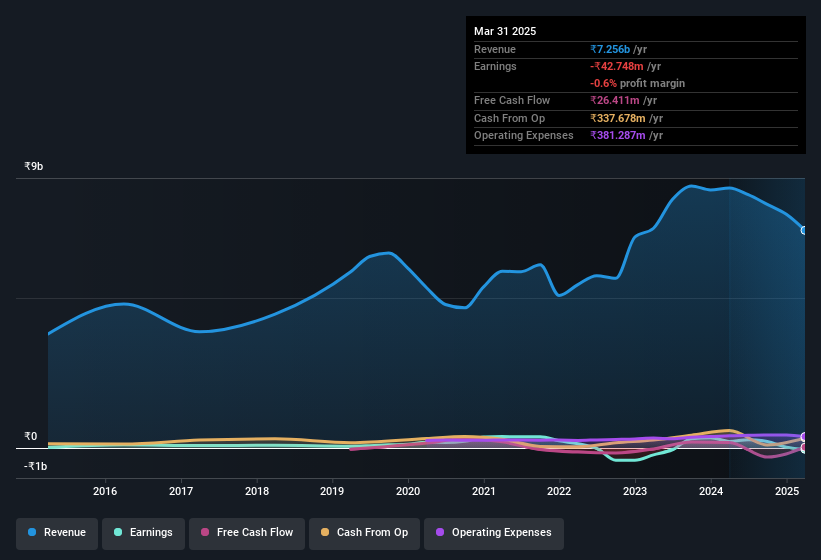Click the 2017 x-axis label
This screenshot has width=821, height=560.
click(181, 491)
